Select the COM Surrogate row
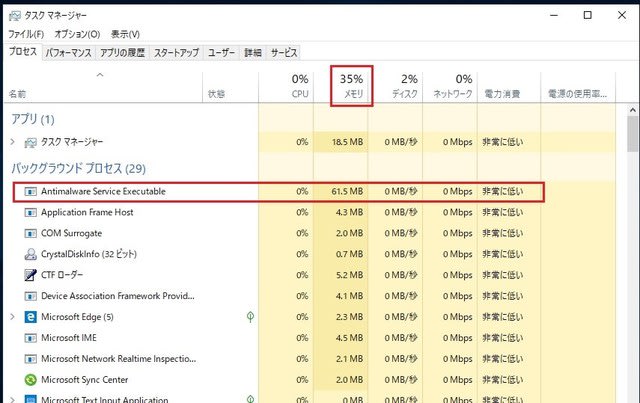 click(x=309, y=234)
